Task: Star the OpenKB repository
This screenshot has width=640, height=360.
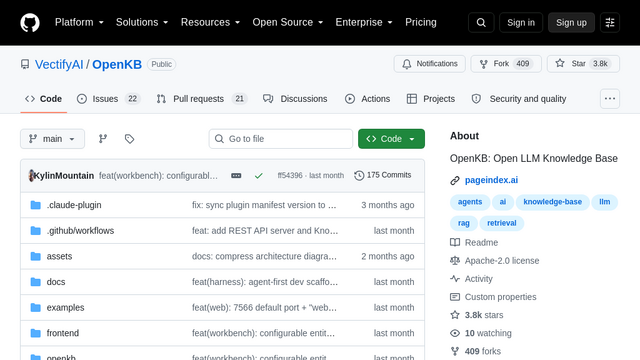Action: tap(583, 64)
